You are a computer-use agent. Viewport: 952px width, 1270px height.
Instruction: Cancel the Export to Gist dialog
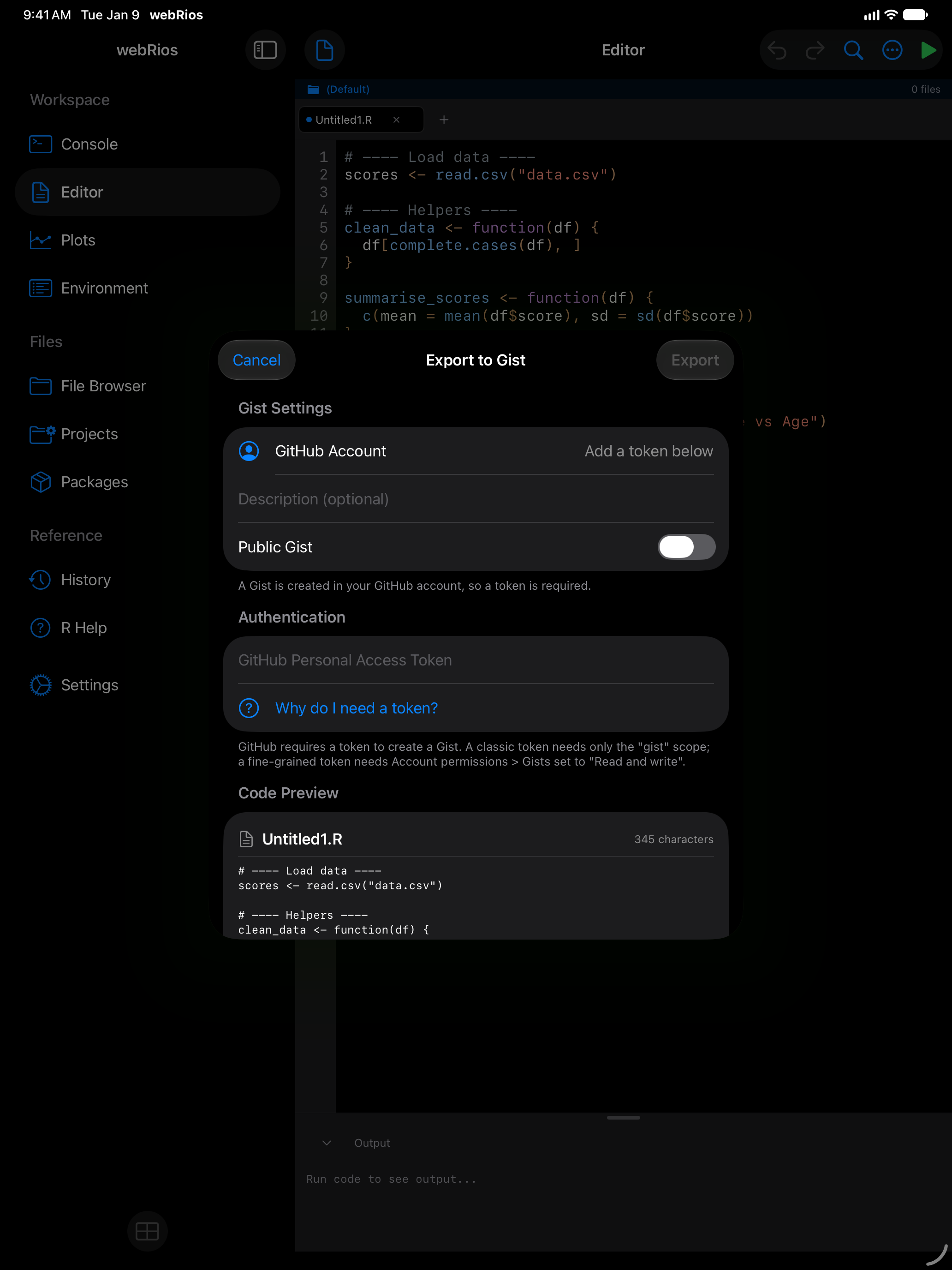click(256, 360)
